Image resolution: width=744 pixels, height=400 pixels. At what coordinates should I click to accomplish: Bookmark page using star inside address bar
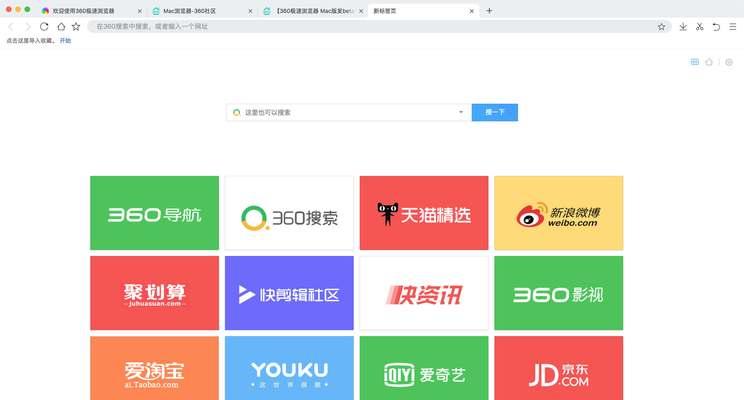pyautogui.click(x=661, y=27)
